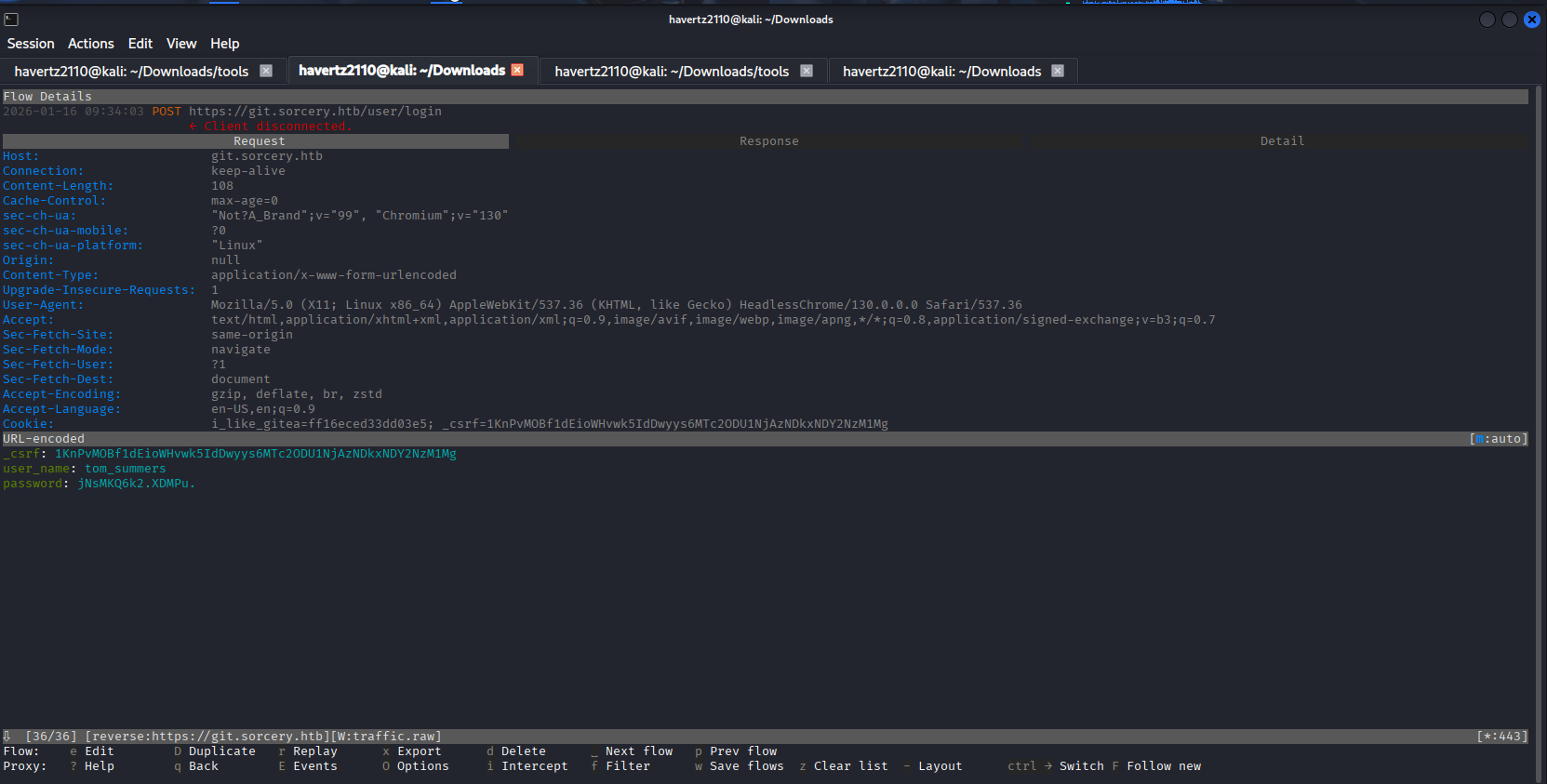Switch to the Detail pane in flow details
This screenshot has height=784, width=1547.
pos(1281,141)
